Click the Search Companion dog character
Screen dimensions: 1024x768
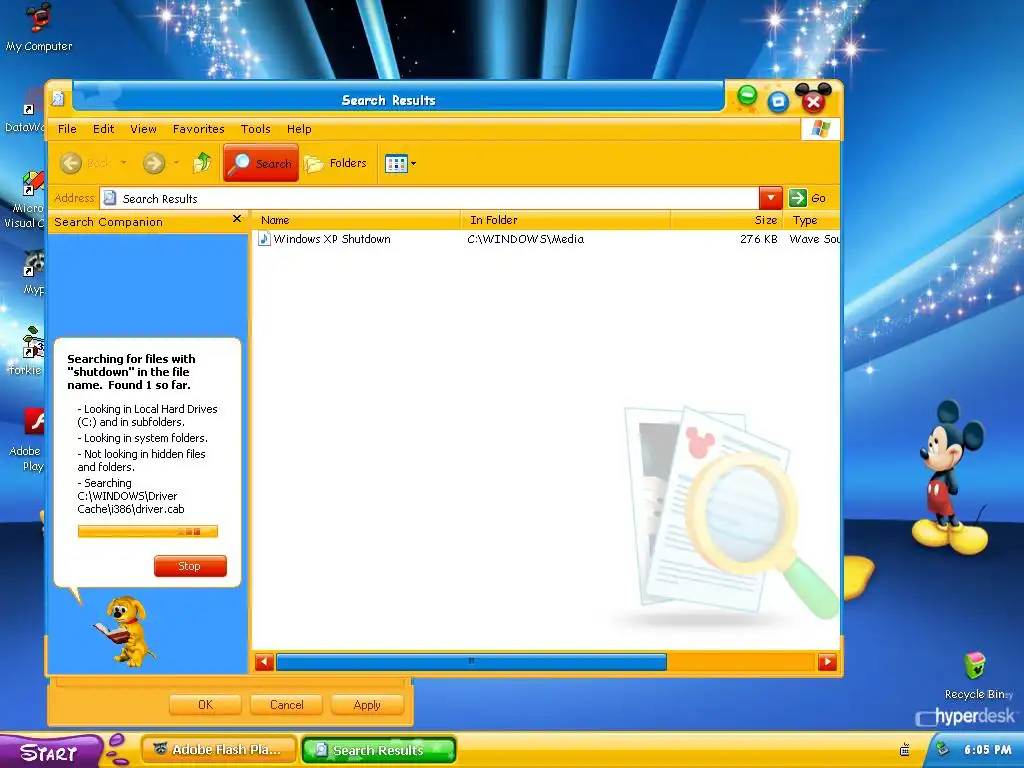click(x=127, y=630)
